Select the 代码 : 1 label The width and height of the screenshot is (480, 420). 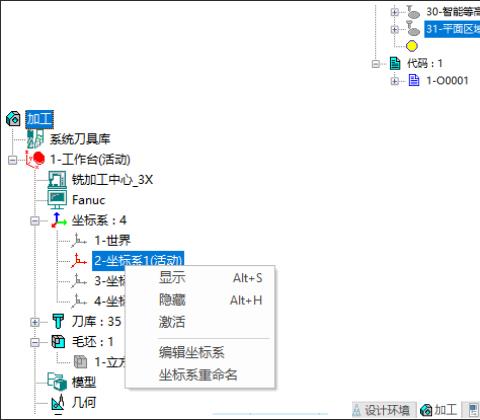tap(425, 63)
